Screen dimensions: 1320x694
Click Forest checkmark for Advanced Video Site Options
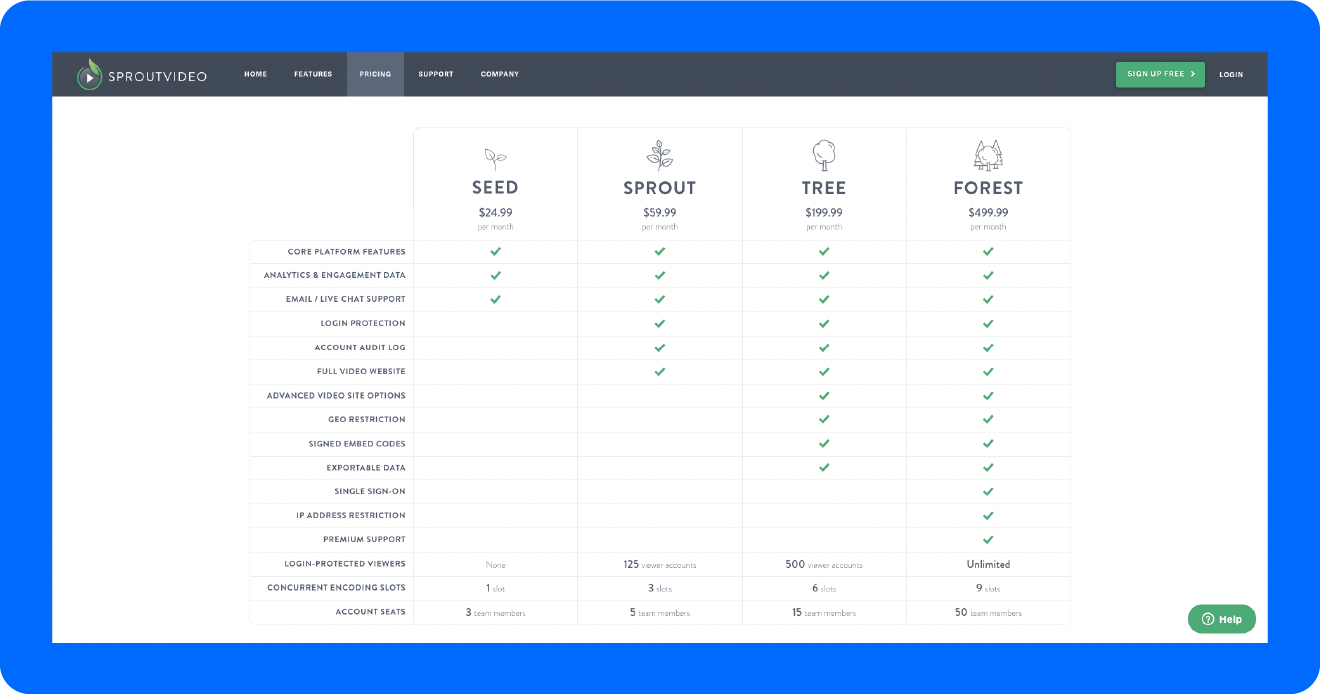(x=988, y=395)
